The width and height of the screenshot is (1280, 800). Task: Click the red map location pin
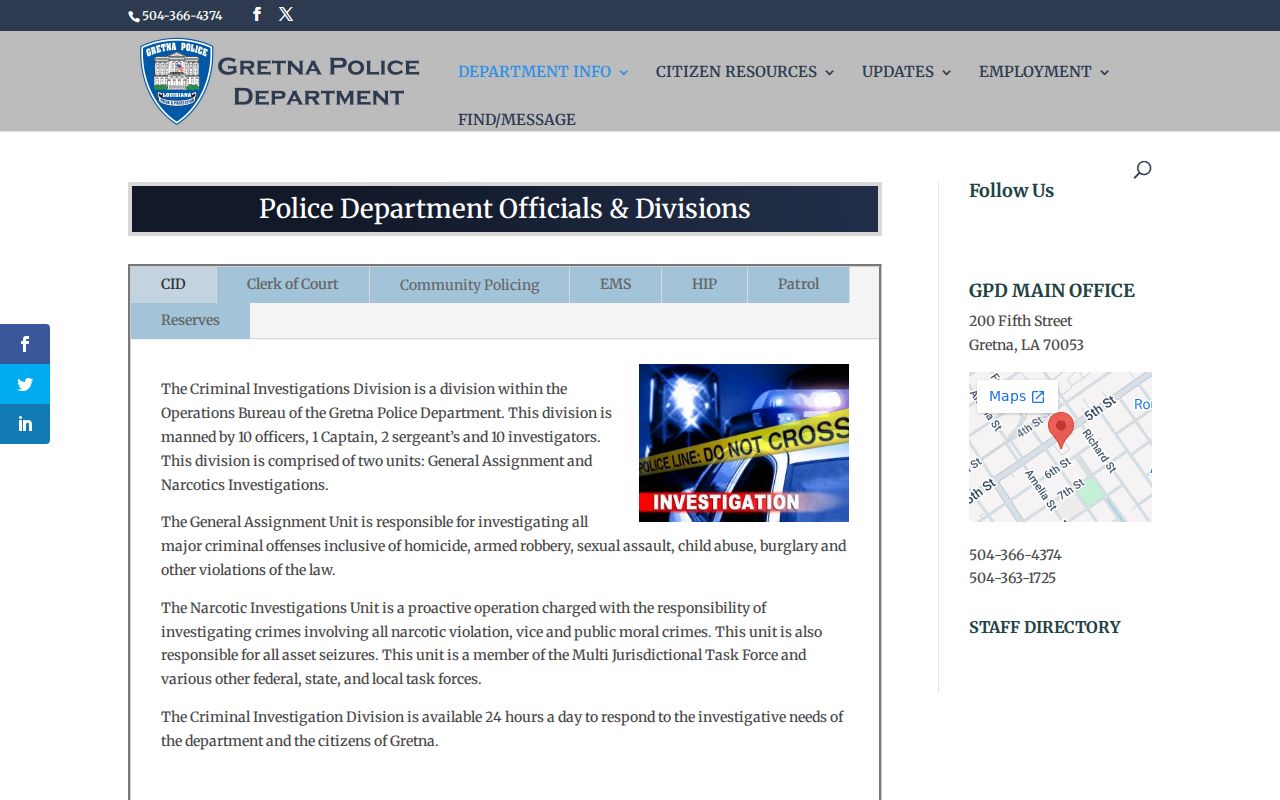tap(1061, 430)
